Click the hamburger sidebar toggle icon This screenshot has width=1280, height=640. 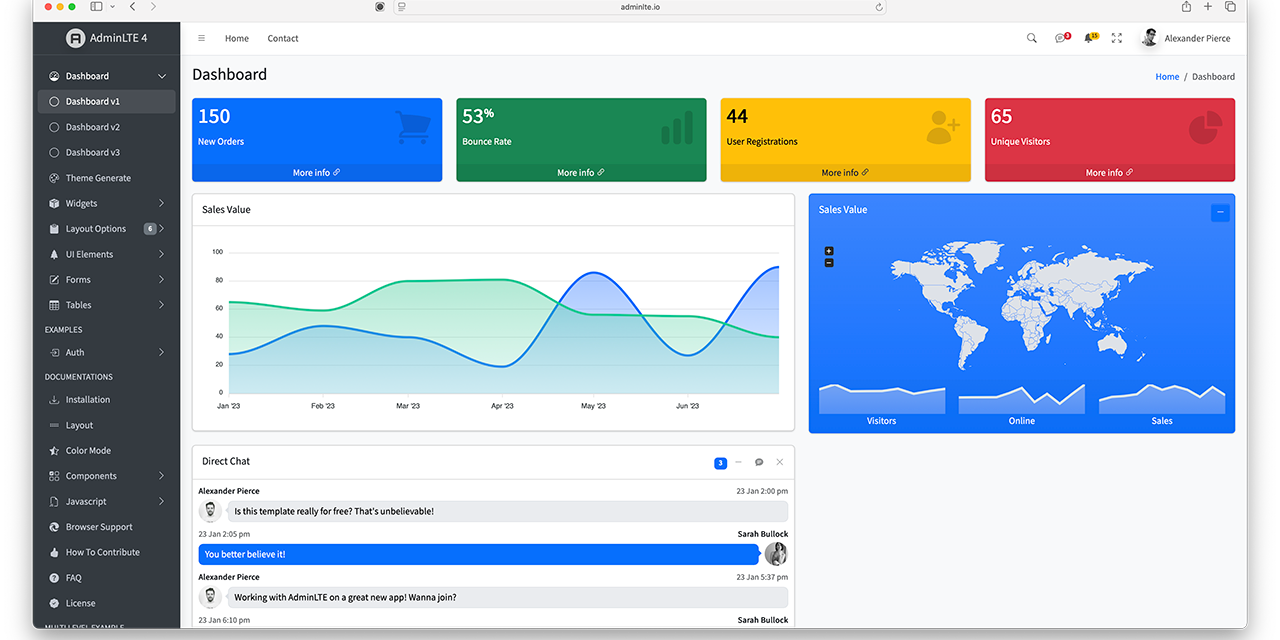pyautogui.click(x=201, y=38)
